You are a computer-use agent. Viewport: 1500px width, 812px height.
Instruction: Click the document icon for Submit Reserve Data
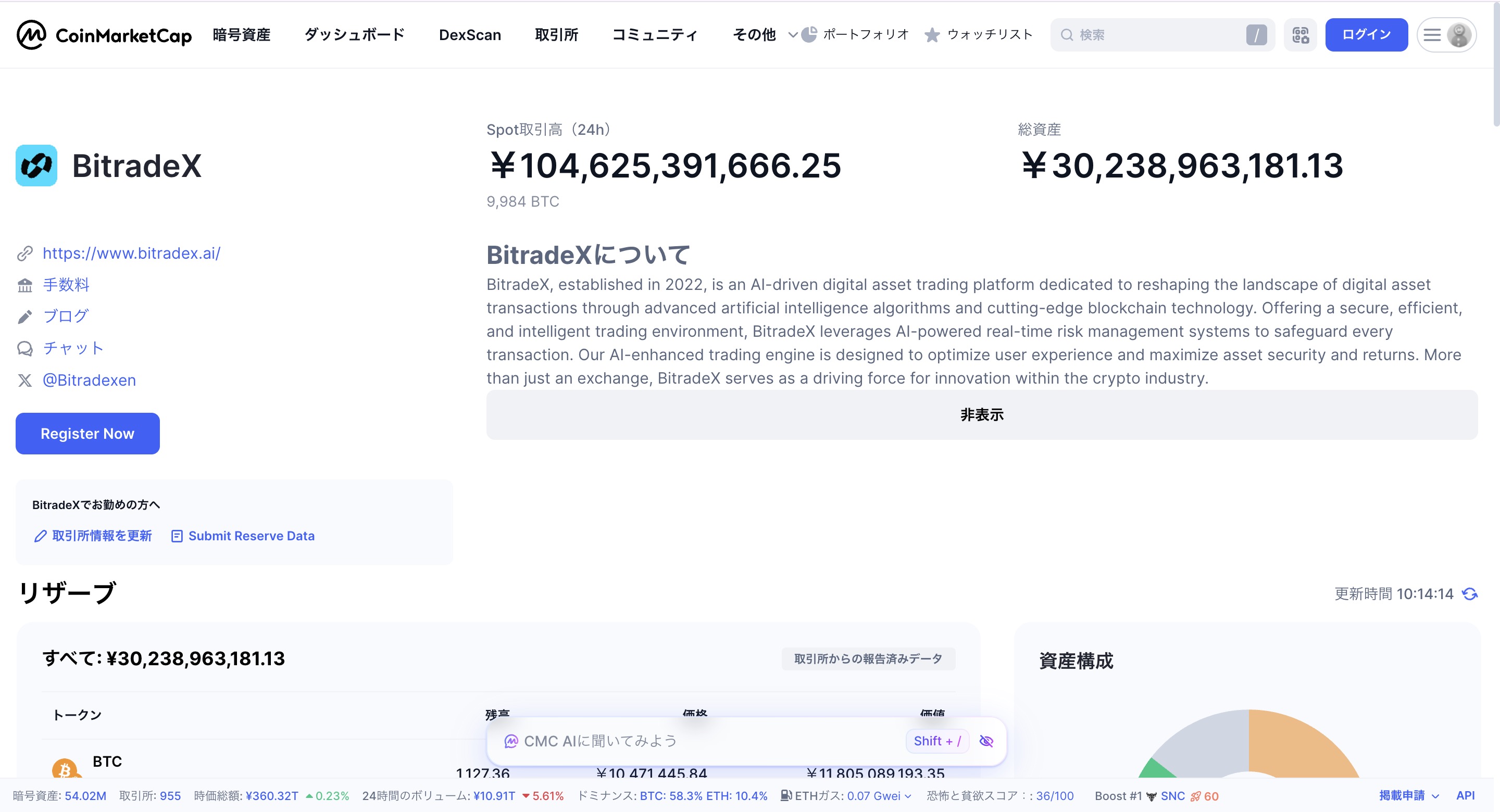[177, 536]
